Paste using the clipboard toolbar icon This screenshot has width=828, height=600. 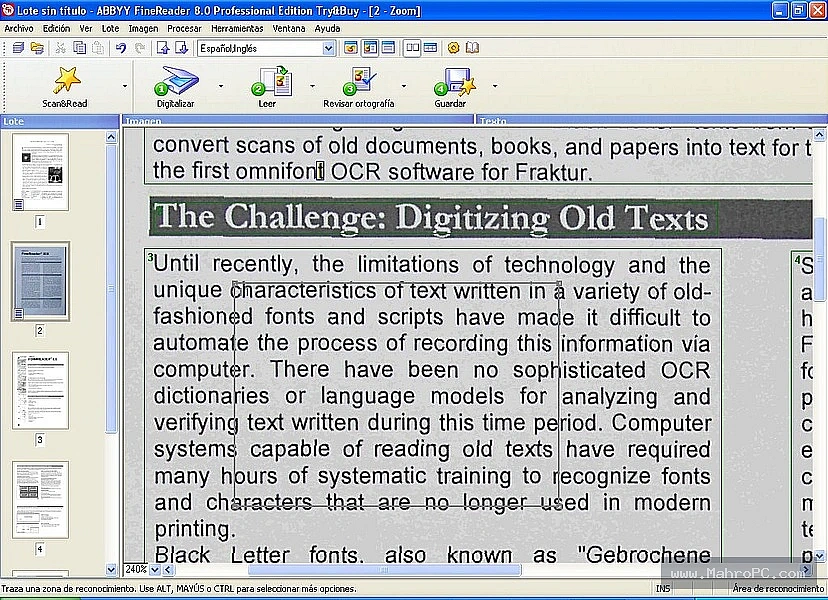coord(98,48)
